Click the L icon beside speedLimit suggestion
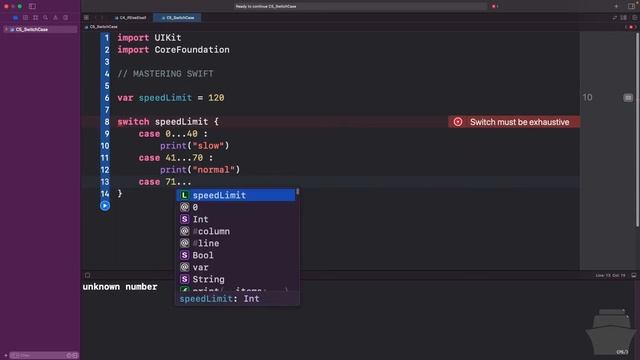Screen dimensions: 640x360 (x=184, y=195)
